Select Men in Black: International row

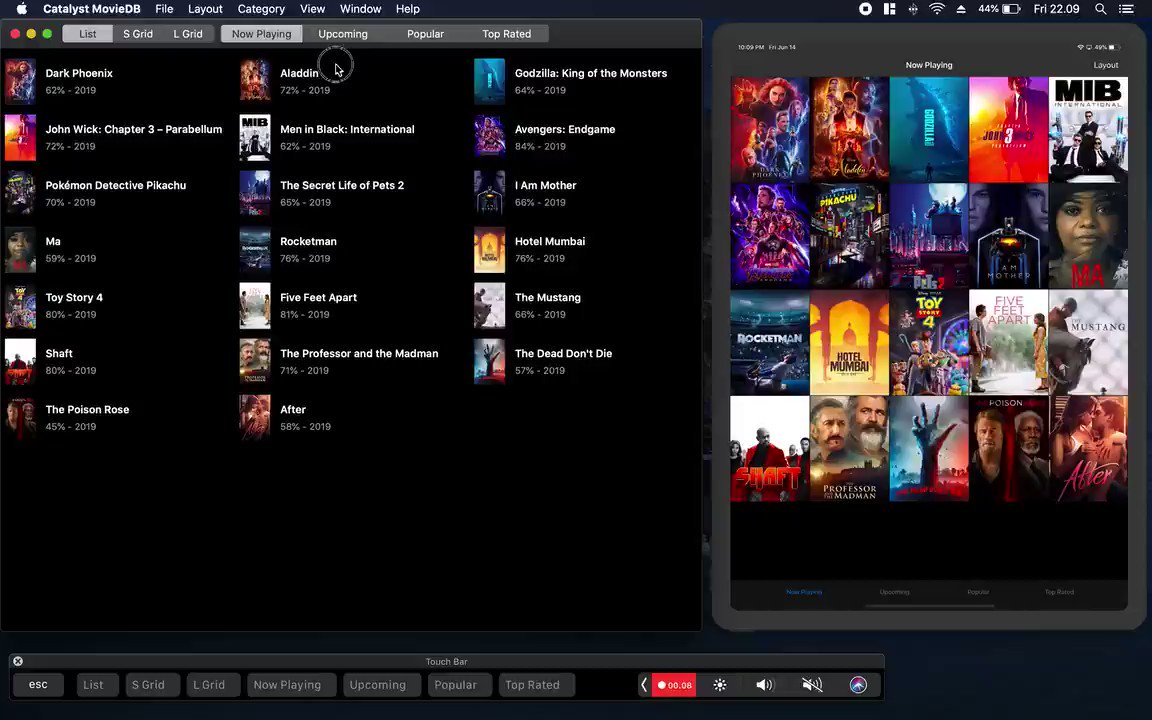353,137
